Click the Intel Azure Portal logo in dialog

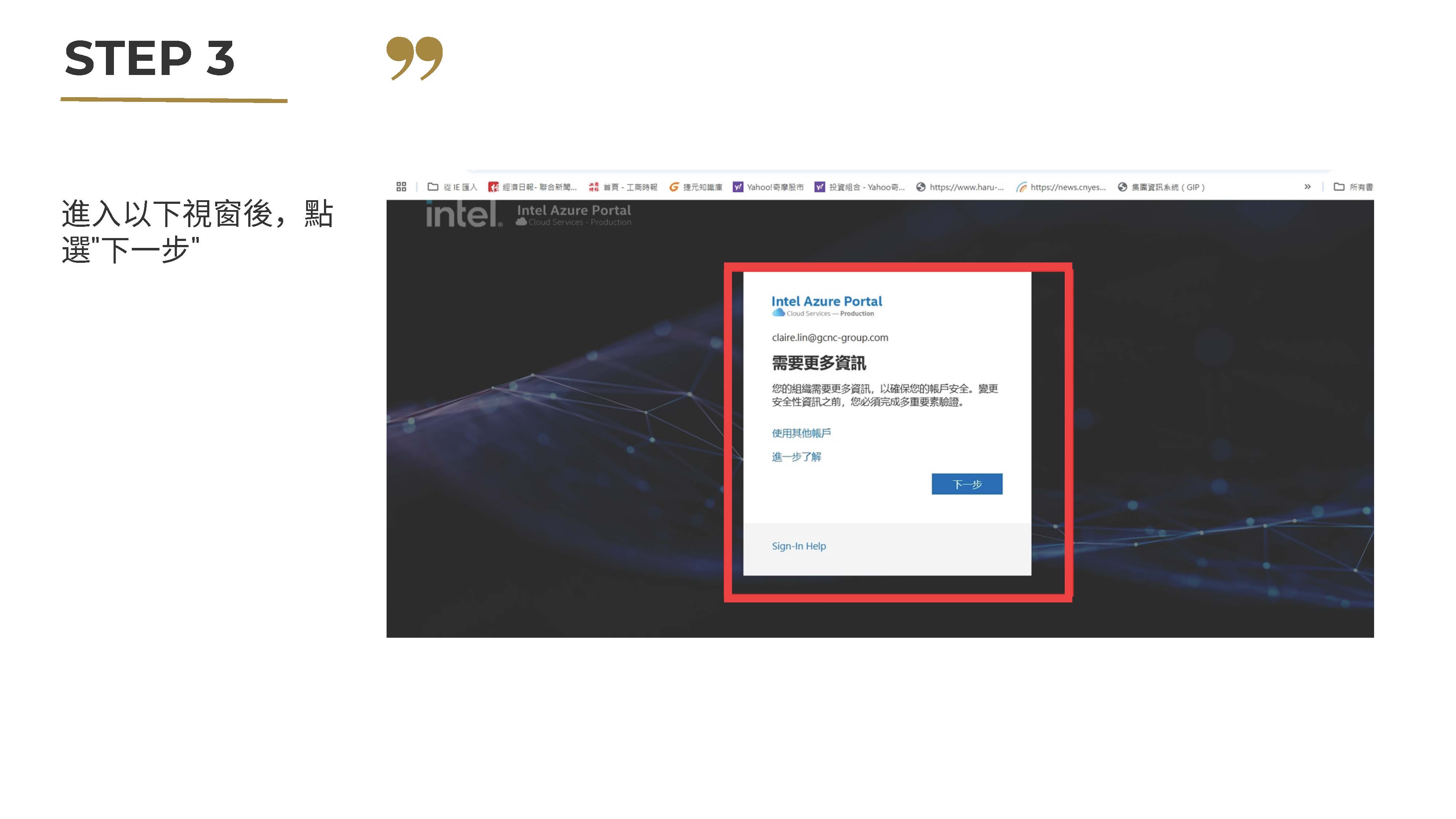[x=826, y=305]
